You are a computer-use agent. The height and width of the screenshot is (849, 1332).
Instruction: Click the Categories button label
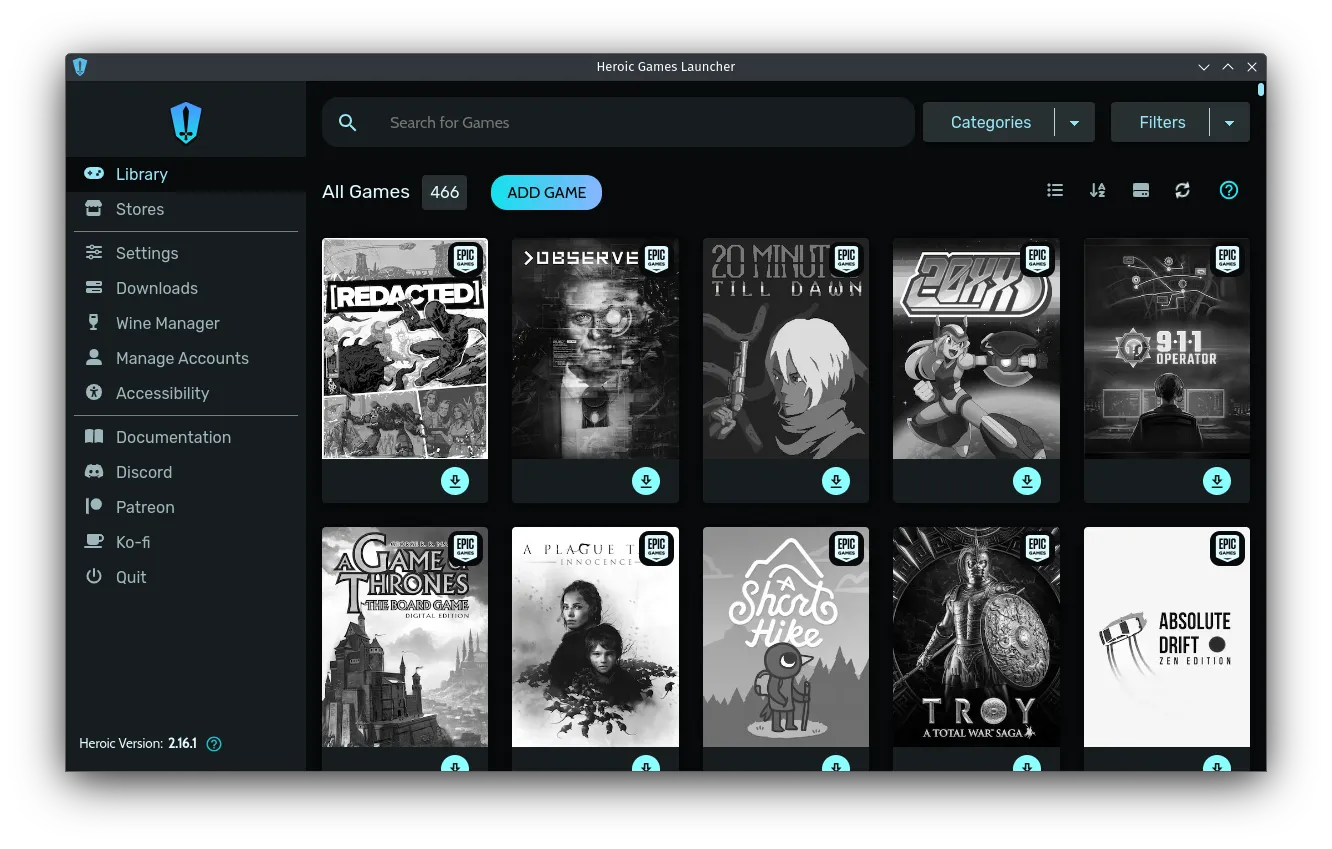click(x=990, y=122)
